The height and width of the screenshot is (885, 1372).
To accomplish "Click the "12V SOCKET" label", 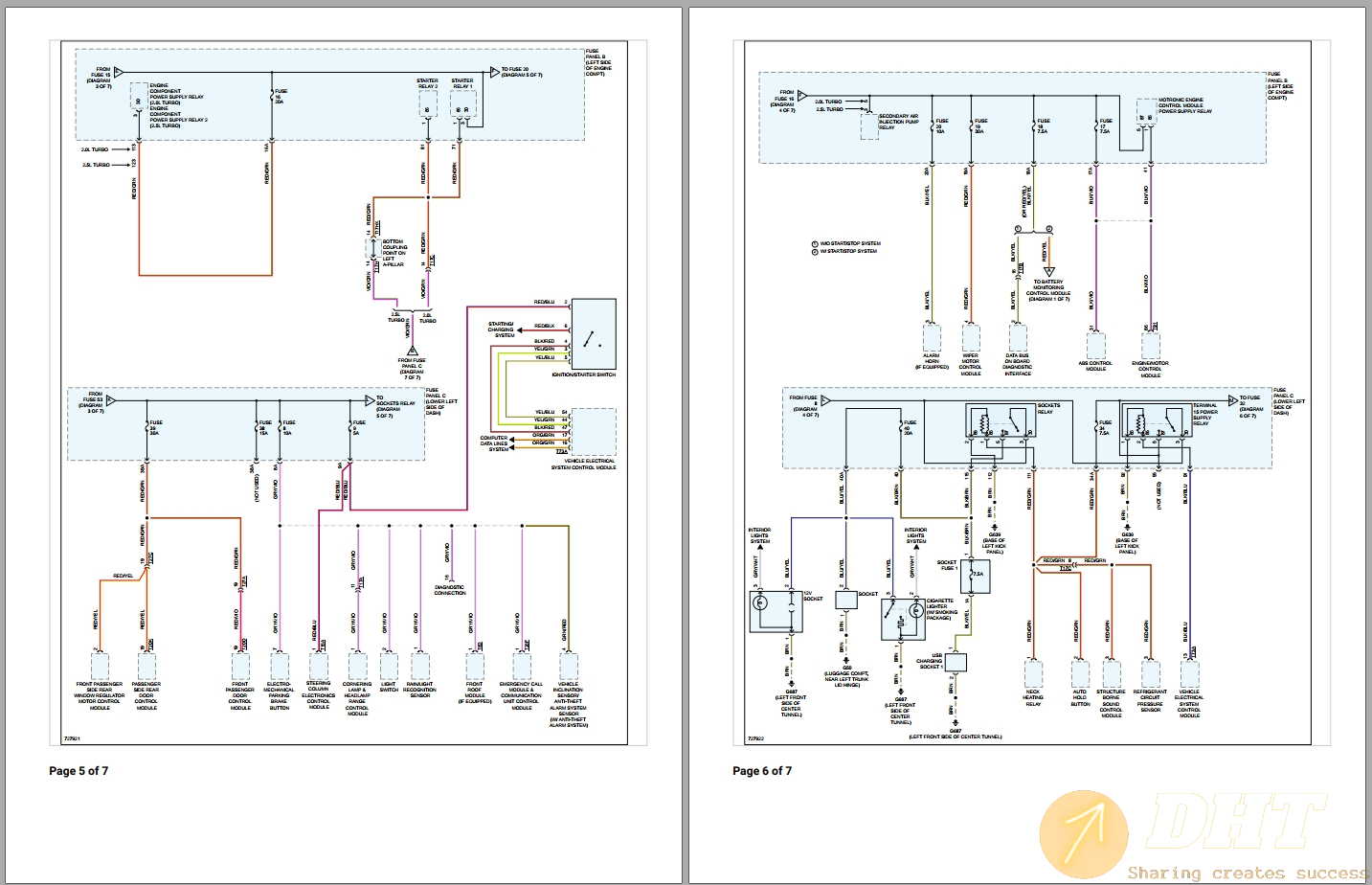I will 813,596.
